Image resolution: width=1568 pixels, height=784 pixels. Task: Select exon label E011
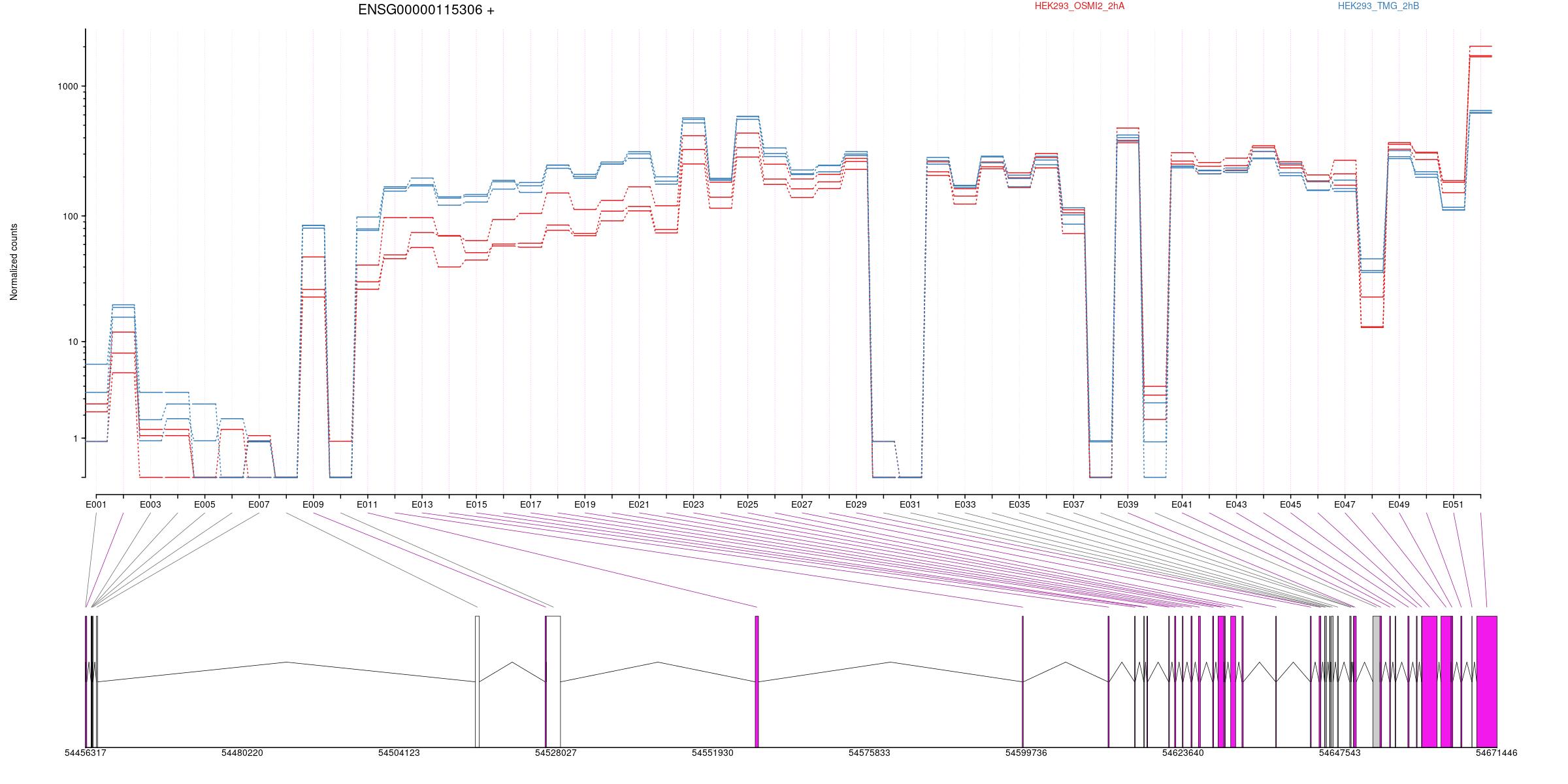click(367, 504)
